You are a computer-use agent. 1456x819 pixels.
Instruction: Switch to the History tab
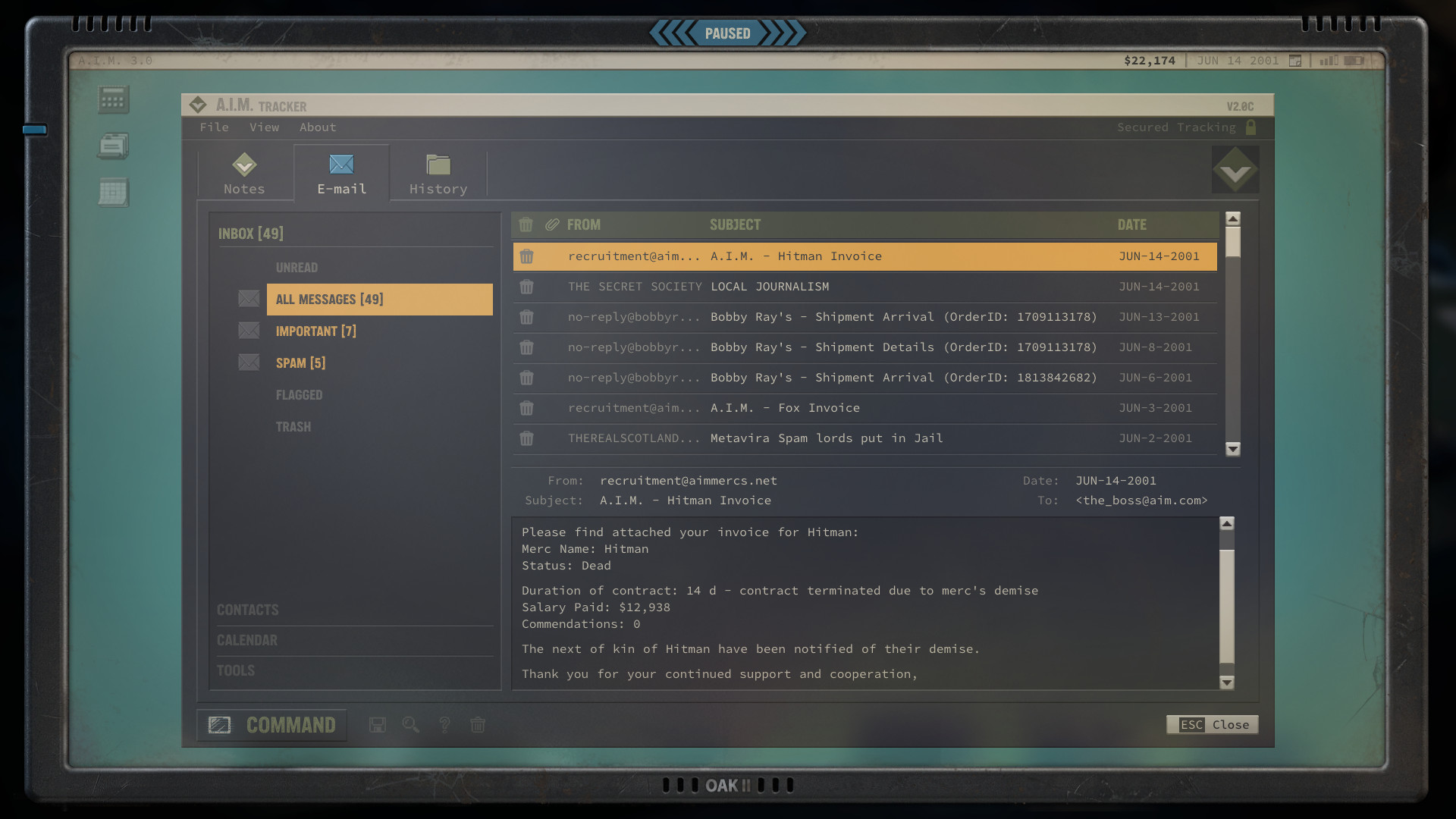pos(438,174)
